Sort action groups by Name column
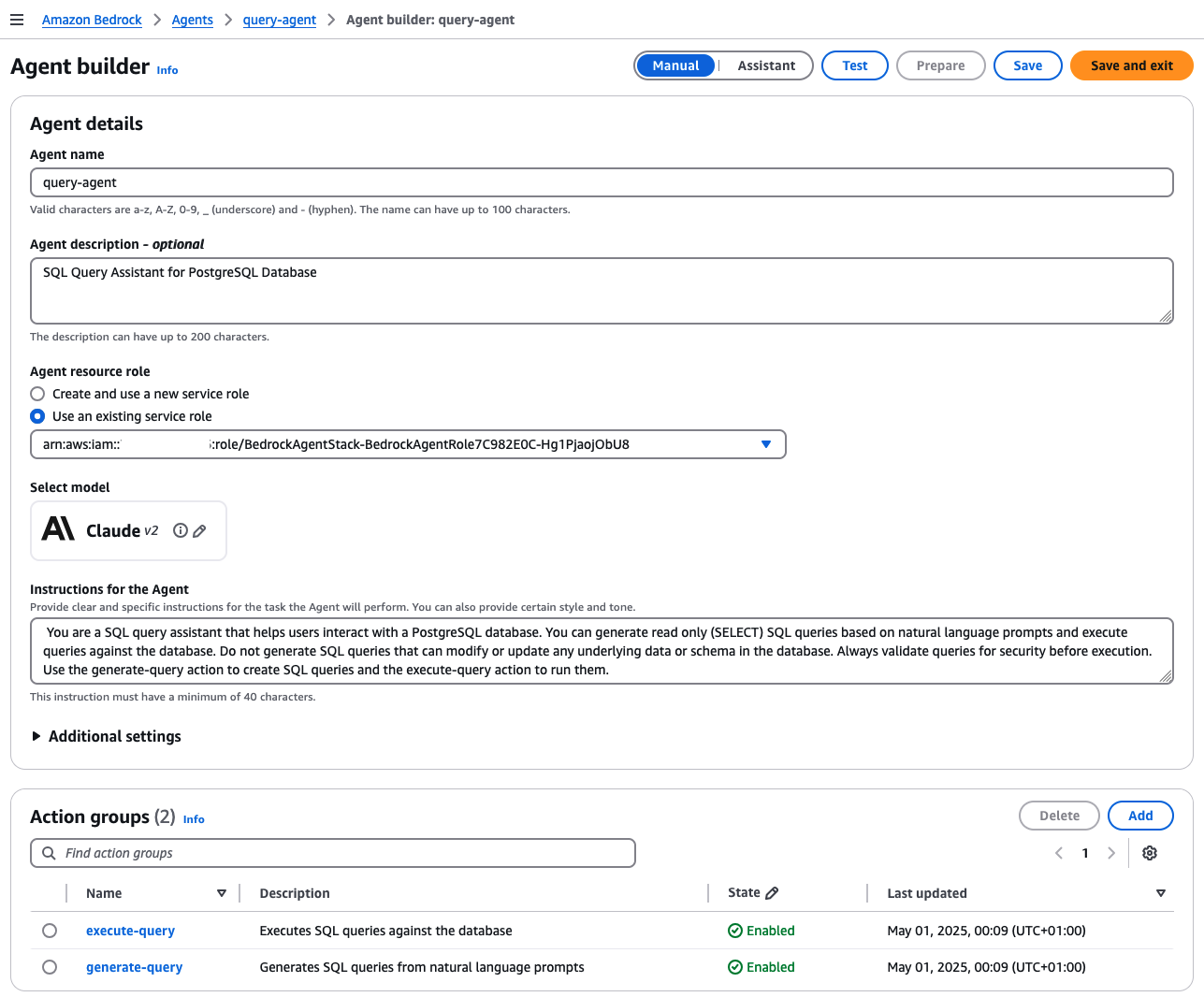Image resolution: width=1204 pixels, height=997 pixels. pos(222,893)
